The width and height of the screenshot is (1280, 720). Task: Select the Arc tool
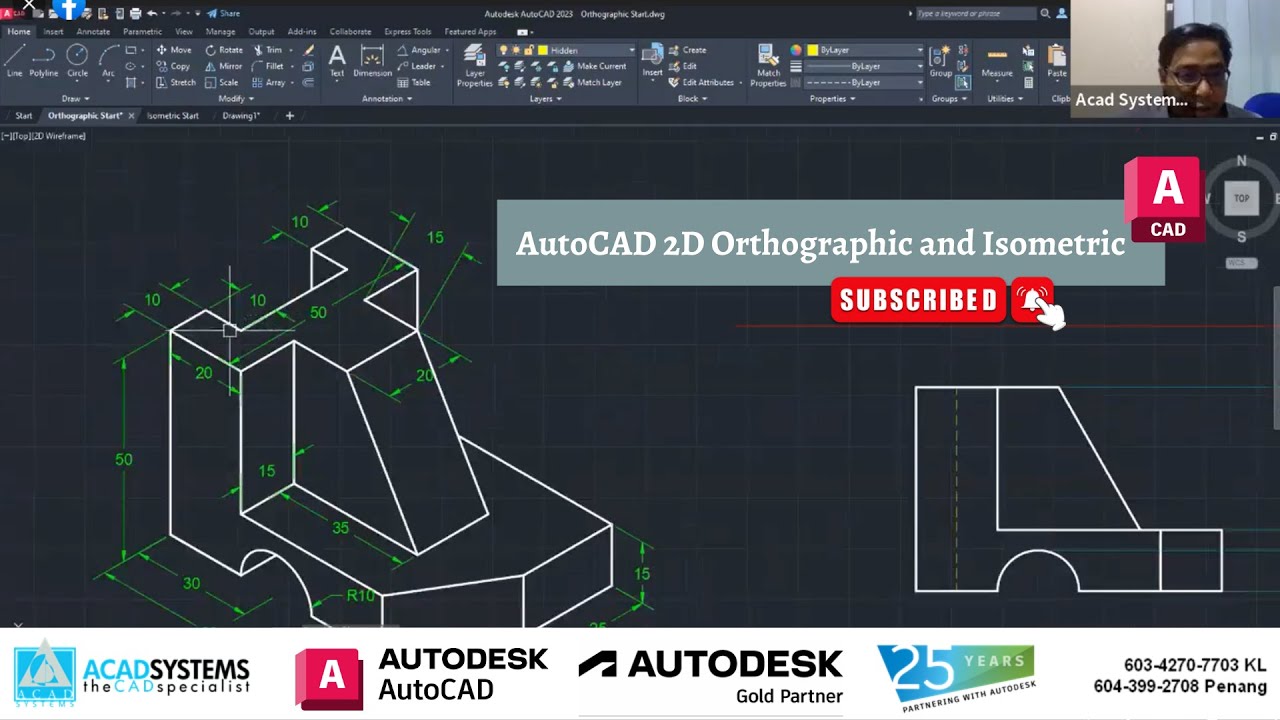pyautogui.click(x=108, y=60)
